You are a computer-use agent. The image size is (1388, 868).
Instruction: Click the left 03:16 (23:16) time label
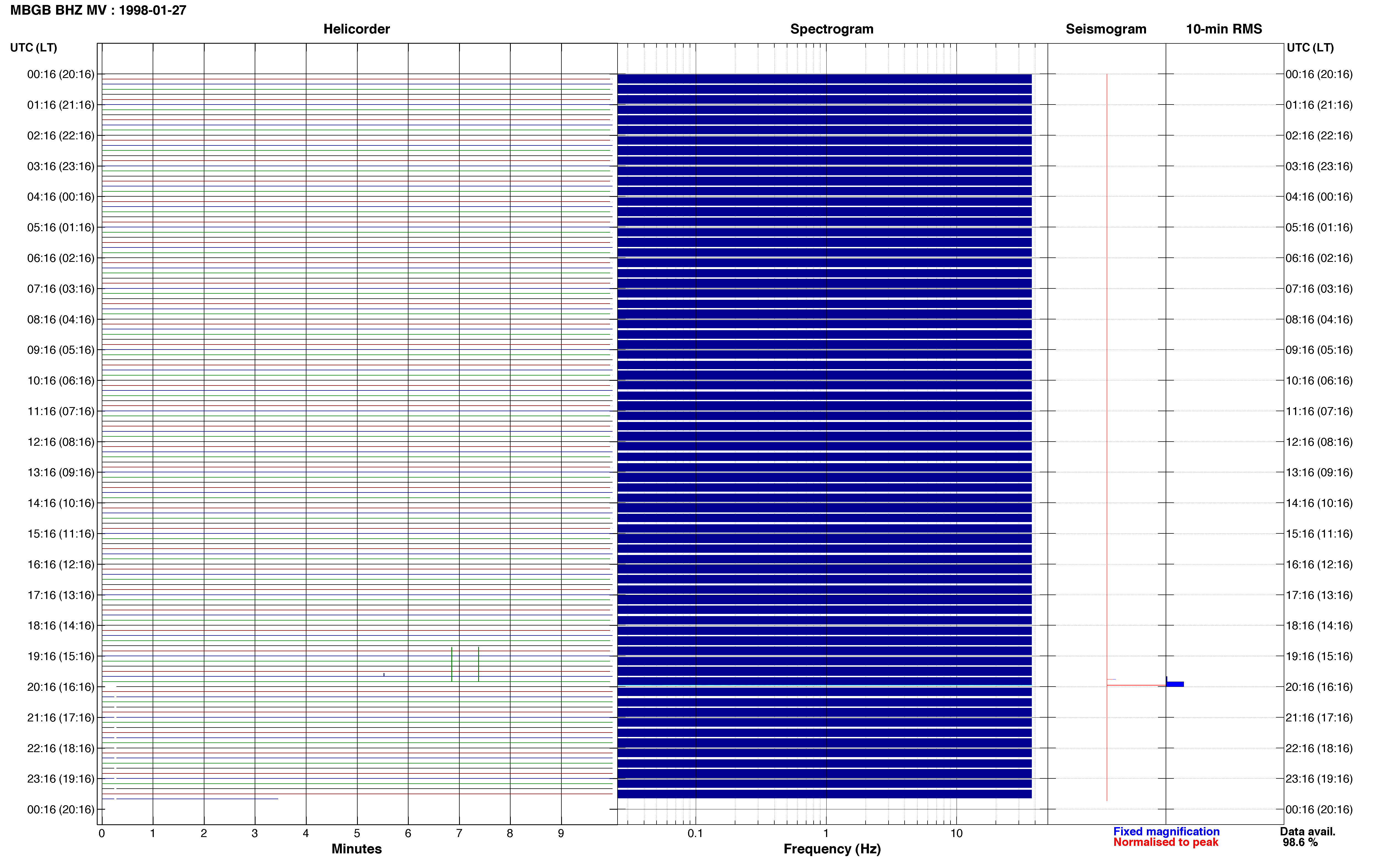61,166
